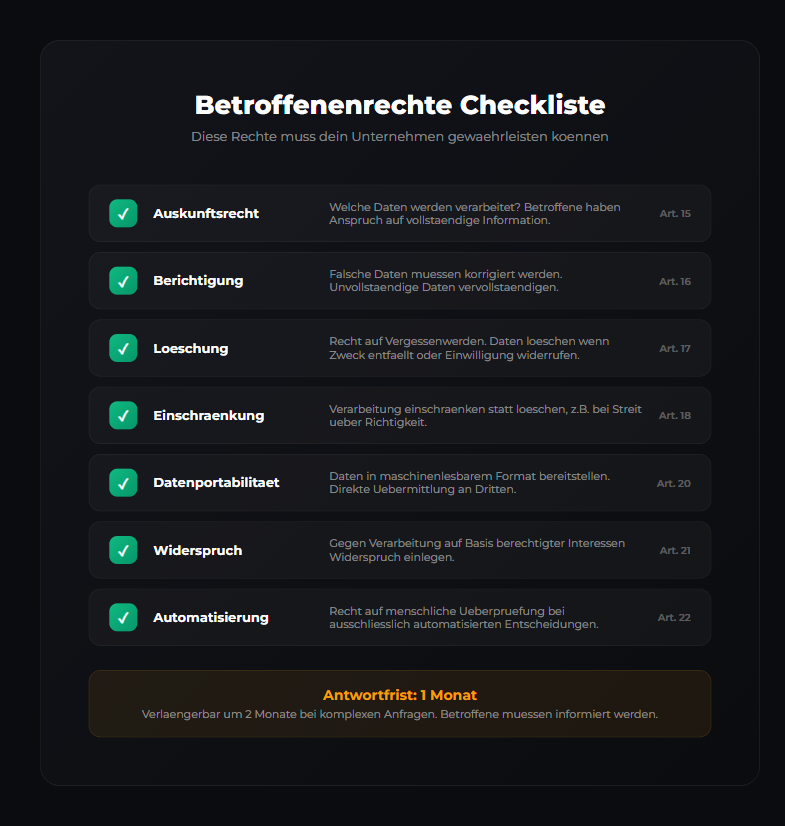
Task: Click the Loeschung description text
Action: [469, 348]
